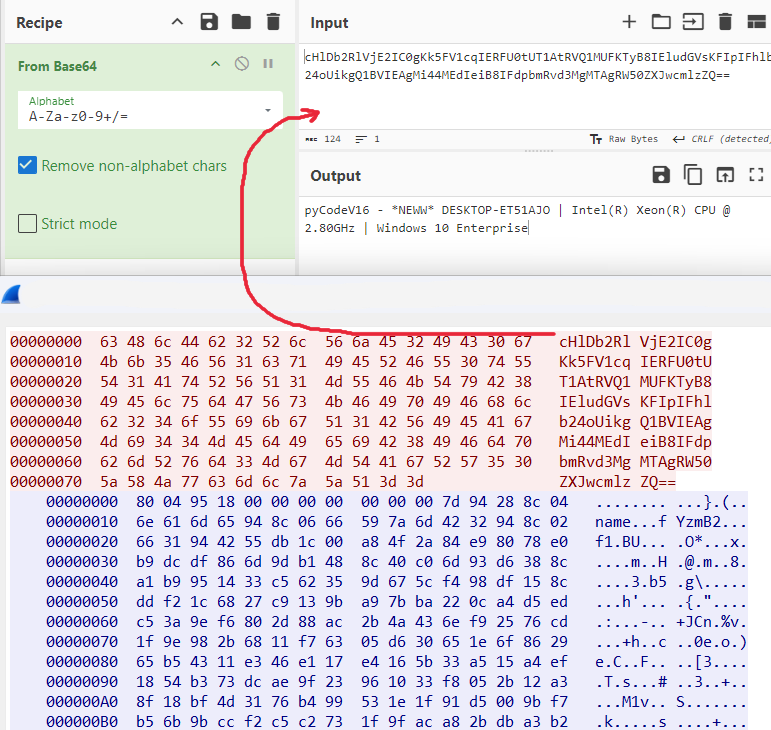Reset the pane layout icon

pos(756,22)
